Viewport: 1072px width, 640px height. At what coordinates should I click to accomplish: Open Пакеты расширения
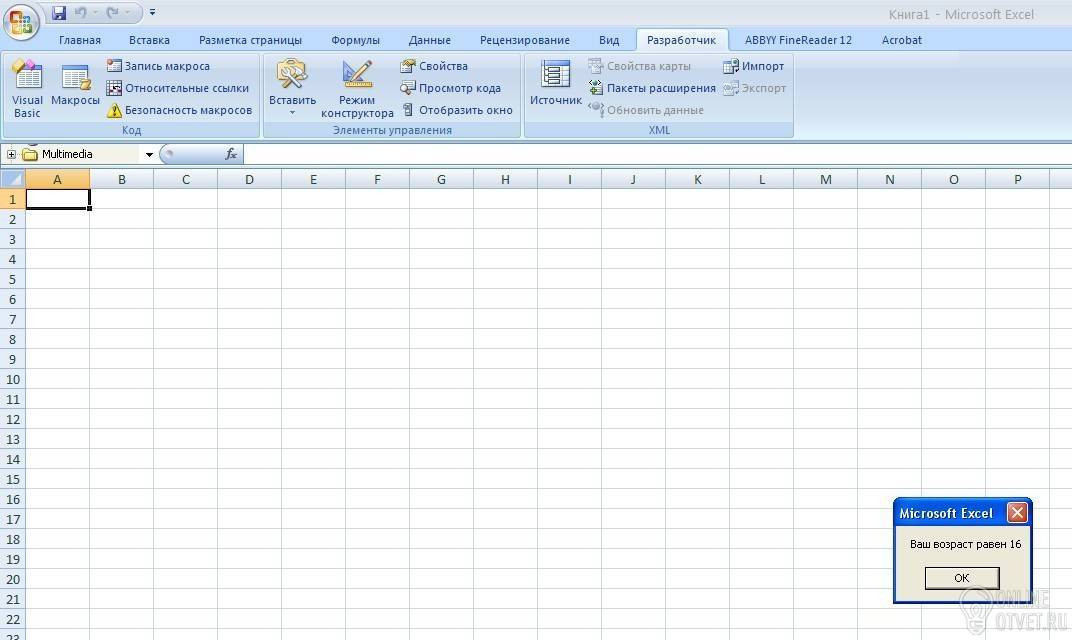coord(652,88)
